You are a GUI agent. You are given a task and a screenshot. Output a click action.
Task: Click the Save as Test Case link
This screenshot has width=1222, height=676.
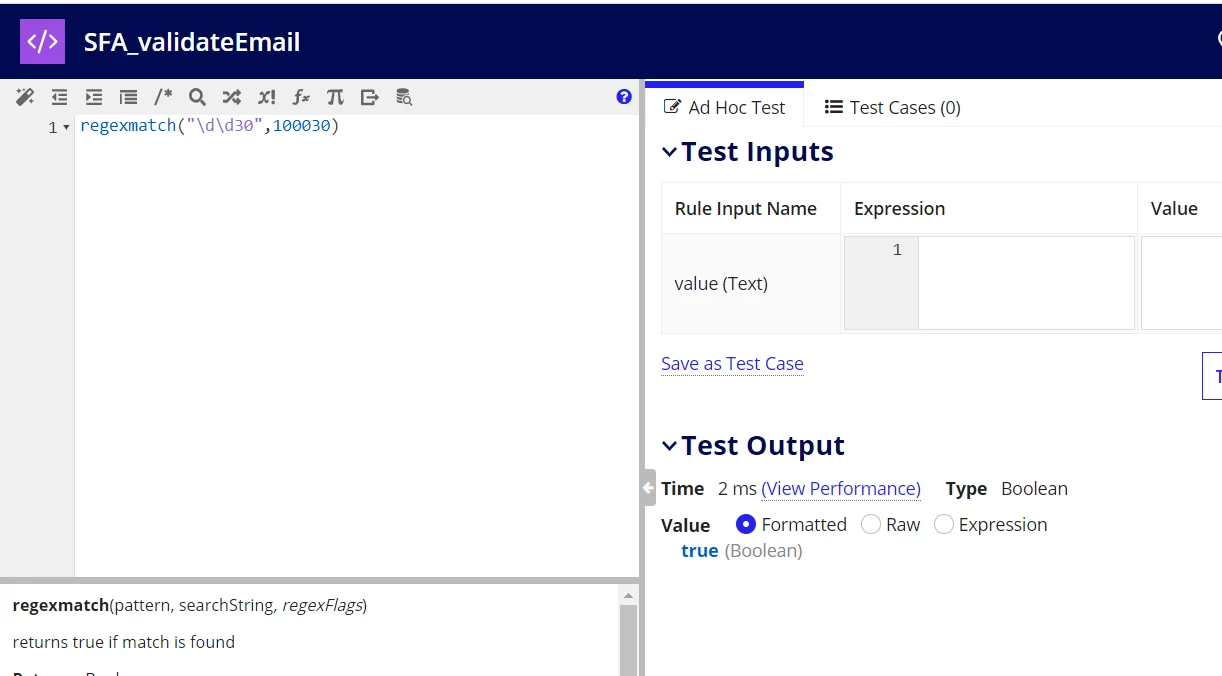click(732, 364)
